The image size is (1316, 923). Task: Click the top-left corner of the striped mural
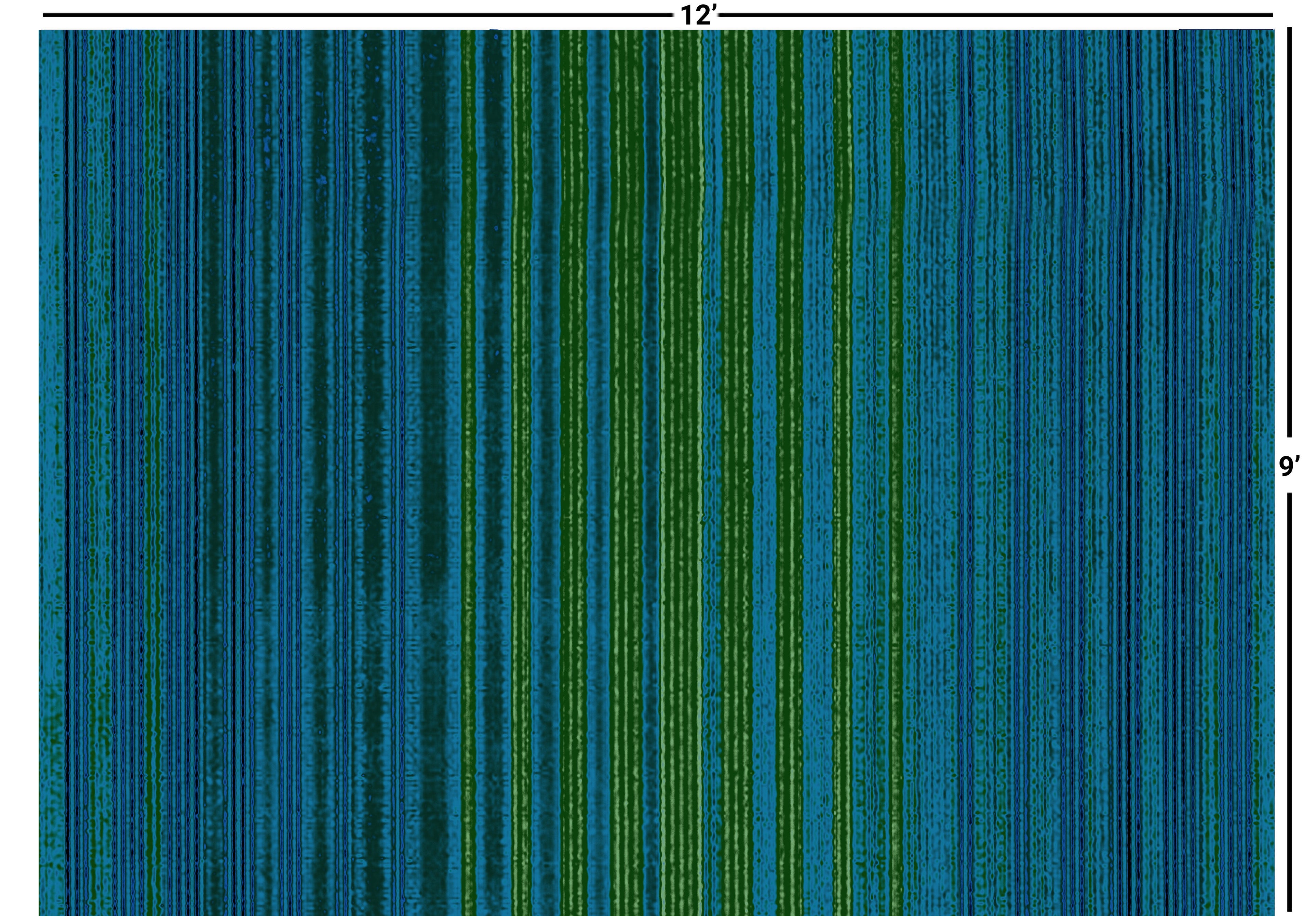[x=40, y=31]
